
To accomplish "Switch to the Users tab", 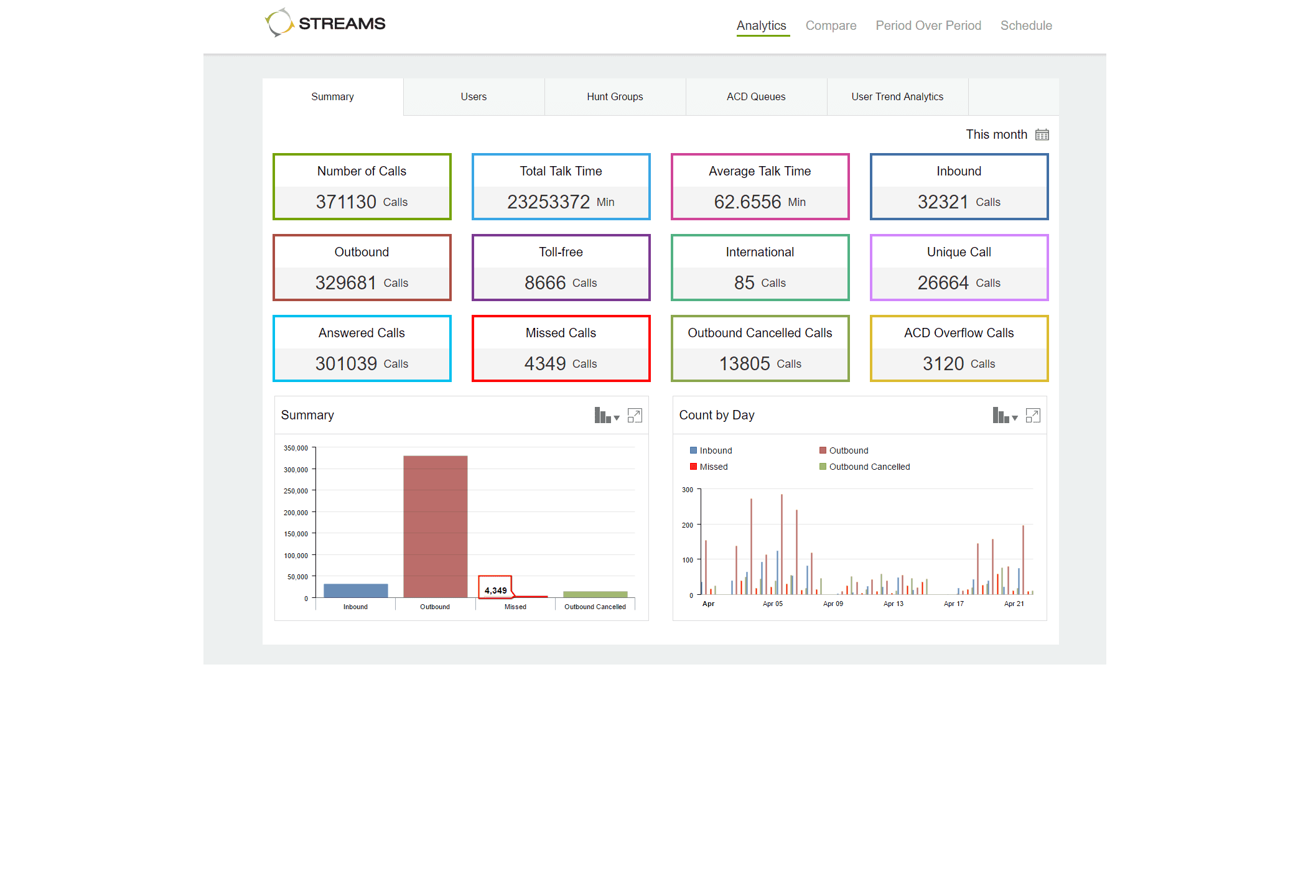I will pos(474,97).
